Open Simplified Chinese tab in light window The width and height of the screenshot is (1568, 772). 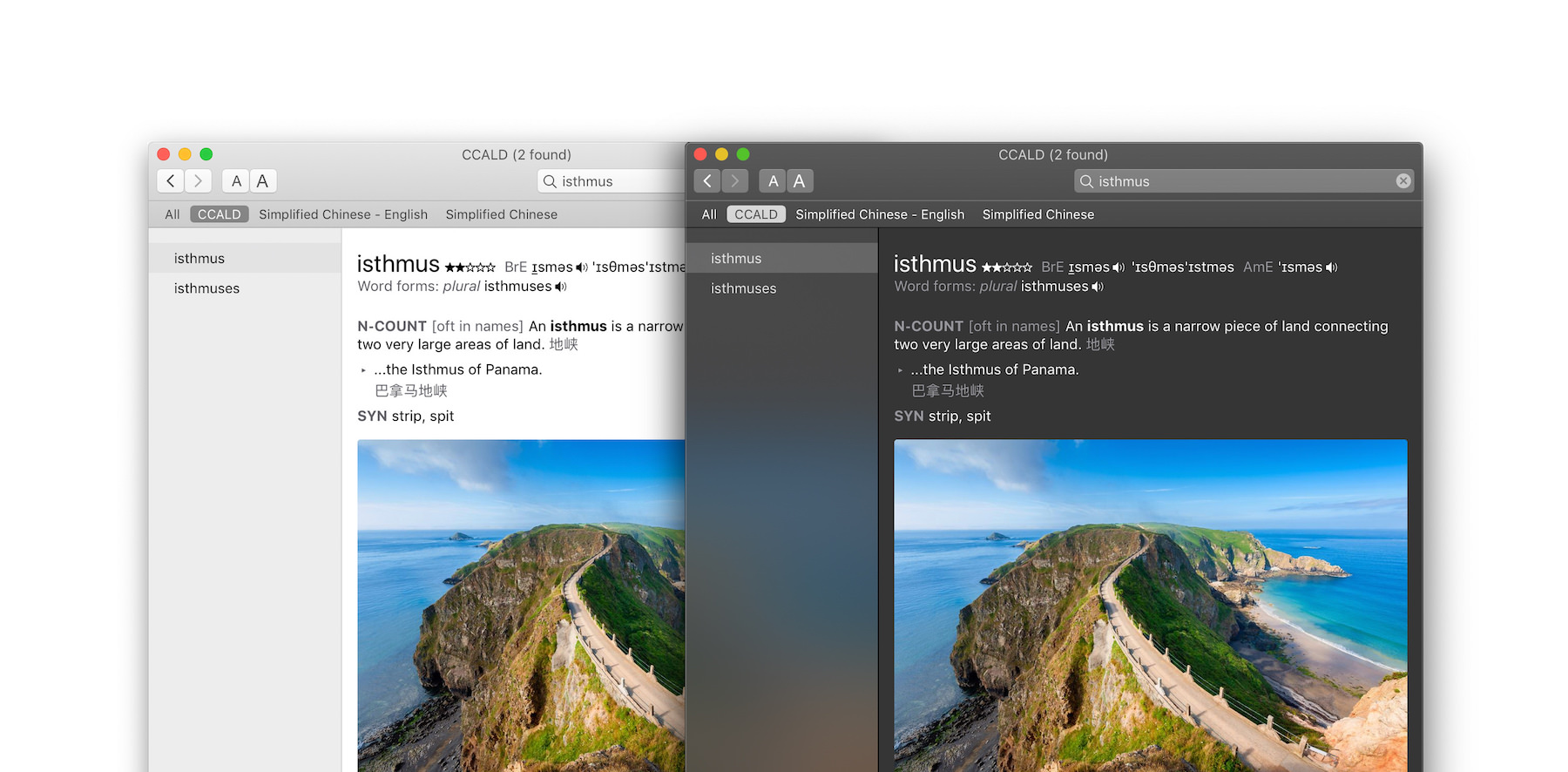click(501, 214)
